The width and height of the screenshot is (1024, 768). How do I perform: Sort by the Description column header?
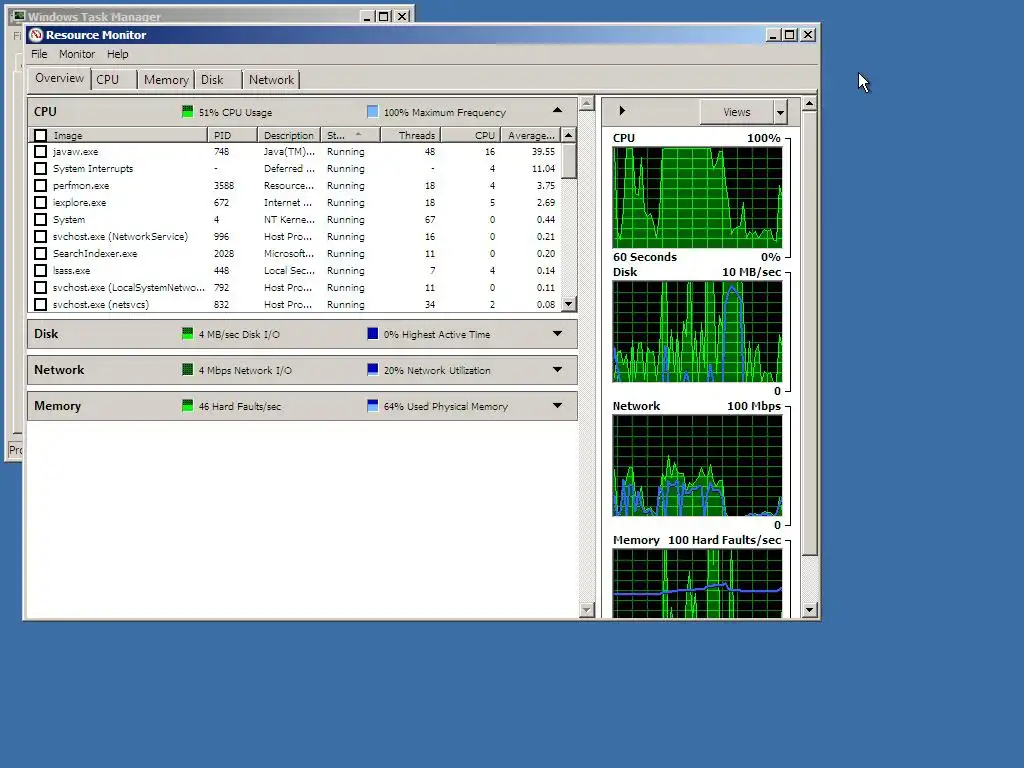click(289, 135)
